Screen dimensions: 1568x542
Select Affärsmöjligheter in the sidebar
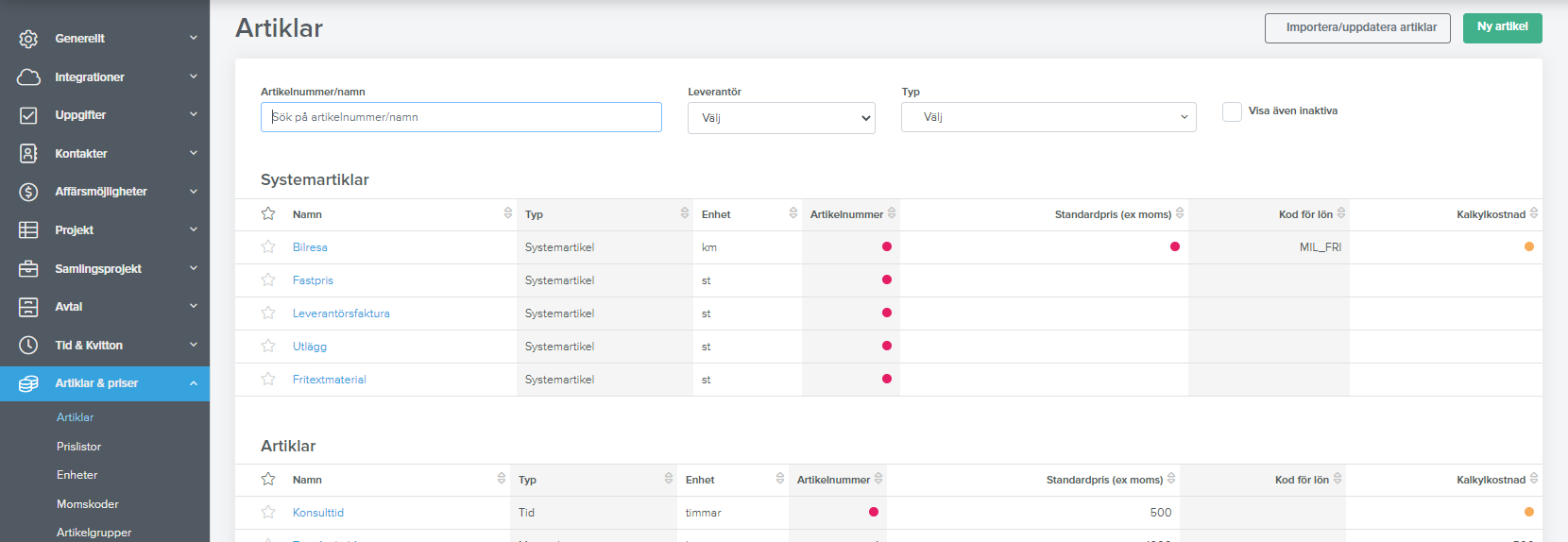tap(101, 192)
